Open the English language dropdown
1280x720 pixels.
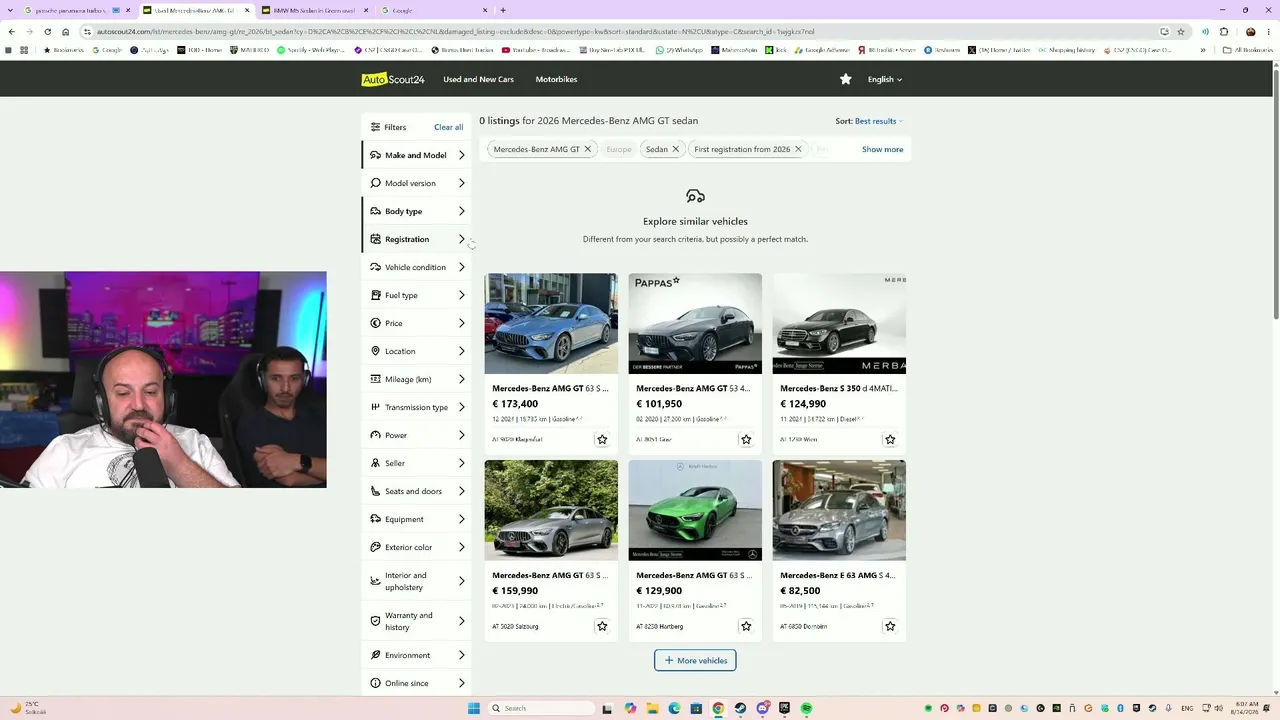click(x=885, y=79)
